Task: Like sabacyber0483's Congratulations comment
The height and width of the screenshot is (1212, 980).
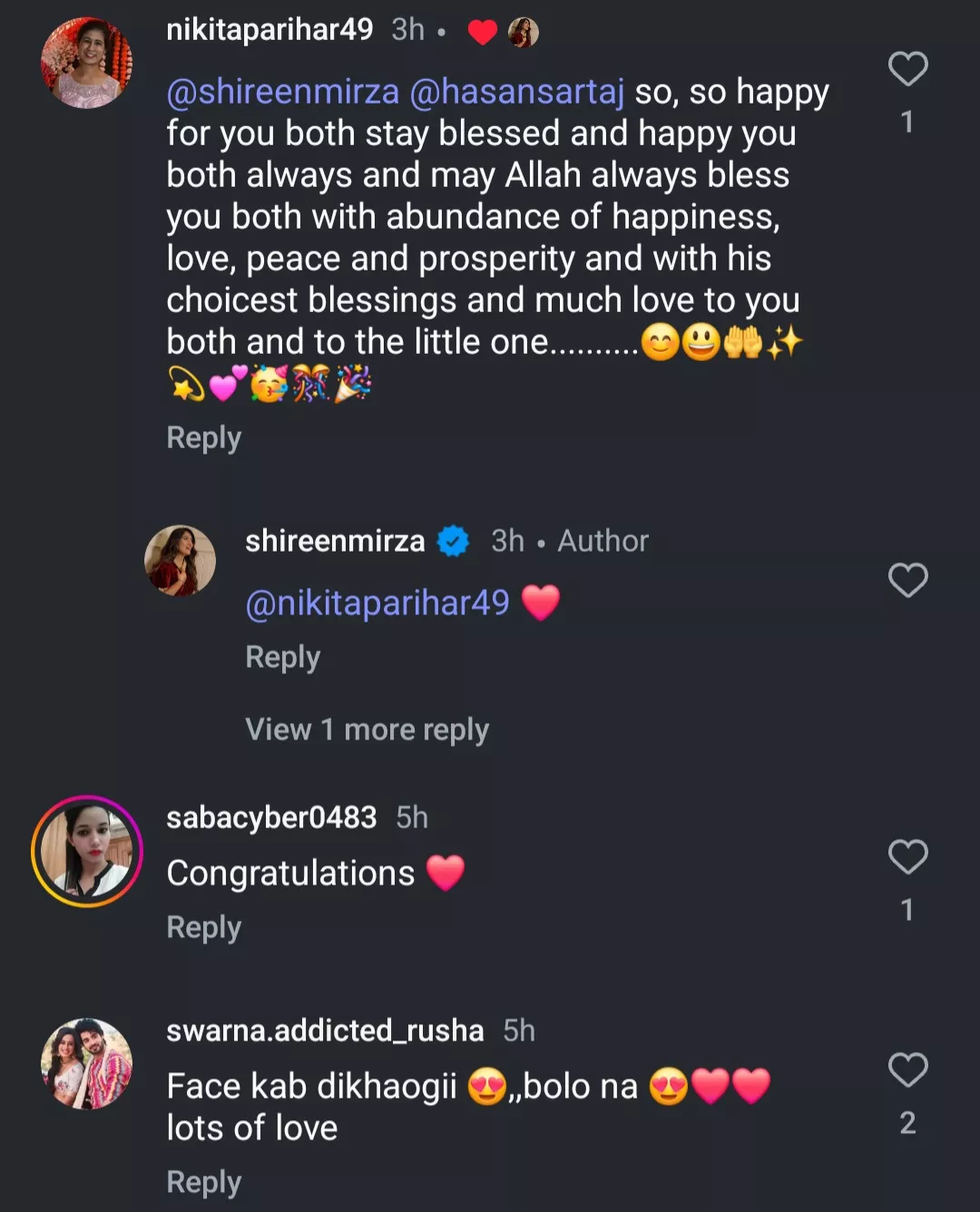Action: 907,856
